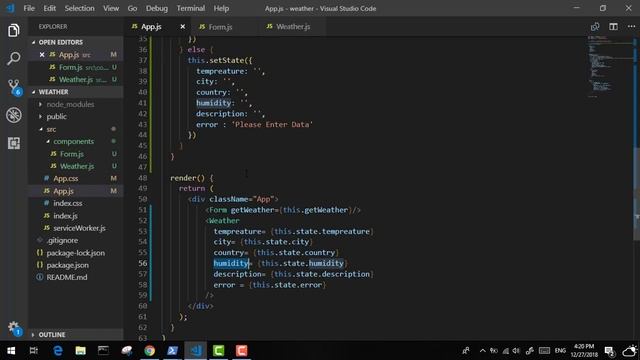This screenshot has height=360, width=640.
Task: Switch to the Weather.js tab
Action: pos(292,27)
